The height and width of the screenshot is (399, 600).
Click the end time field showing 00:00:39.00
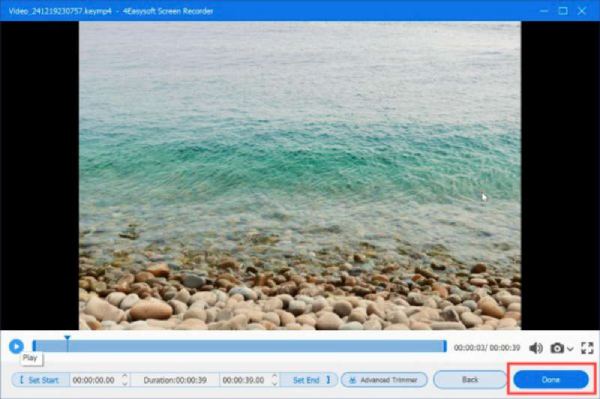pyautogui.click(x=244, y=380)
